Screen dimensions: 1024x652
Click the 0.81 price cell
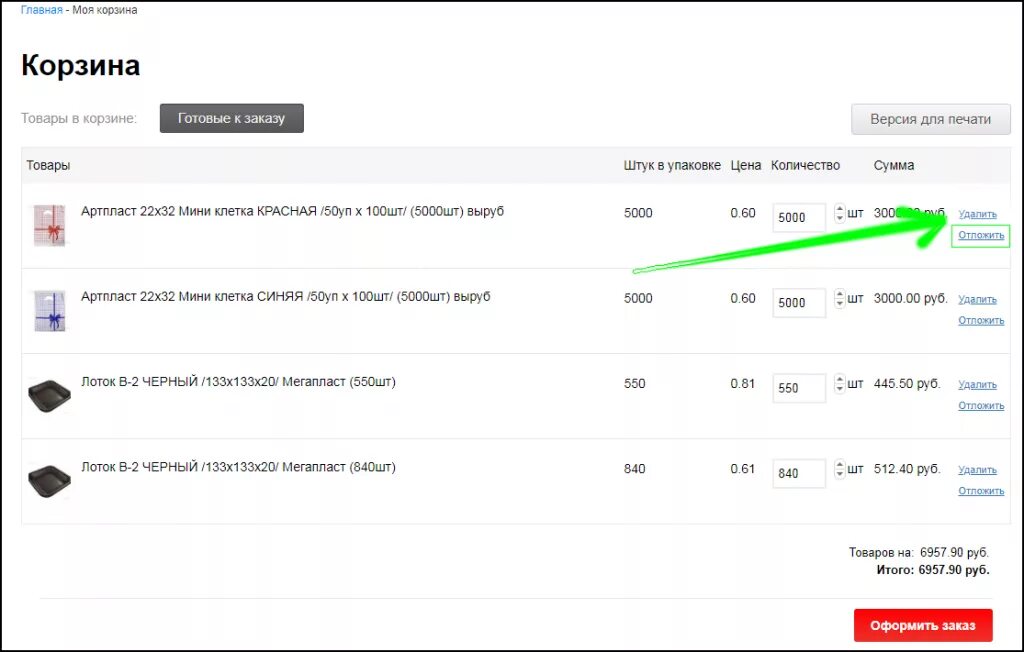click(743, 383)
